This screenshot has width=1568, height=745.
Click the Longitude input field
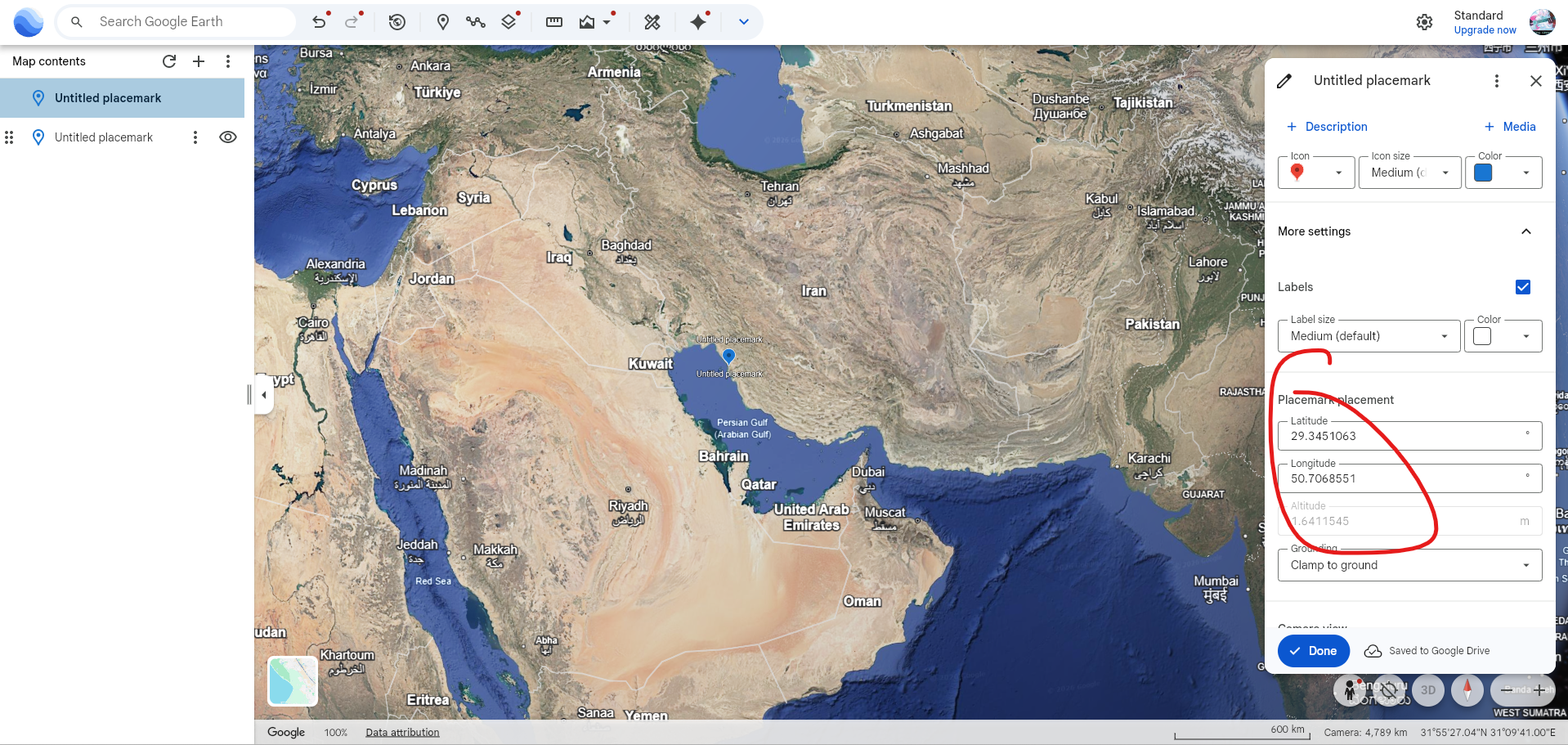[1409, 478]
